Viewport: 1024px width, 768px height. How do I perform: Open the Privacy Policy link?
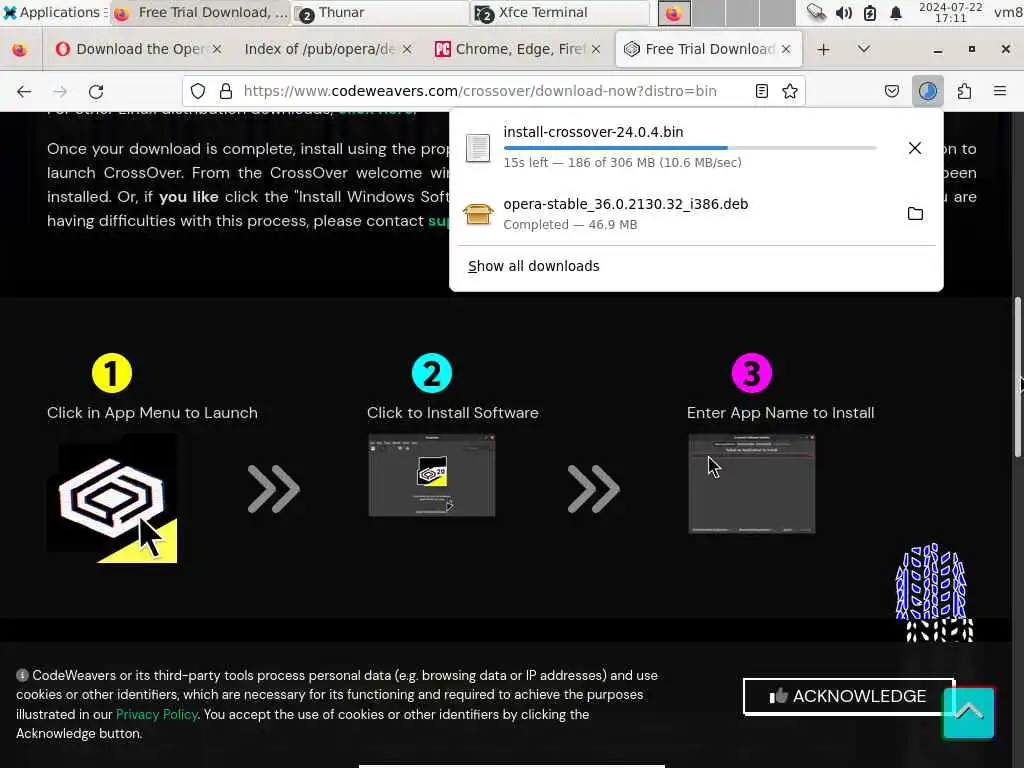click(157, 714)
